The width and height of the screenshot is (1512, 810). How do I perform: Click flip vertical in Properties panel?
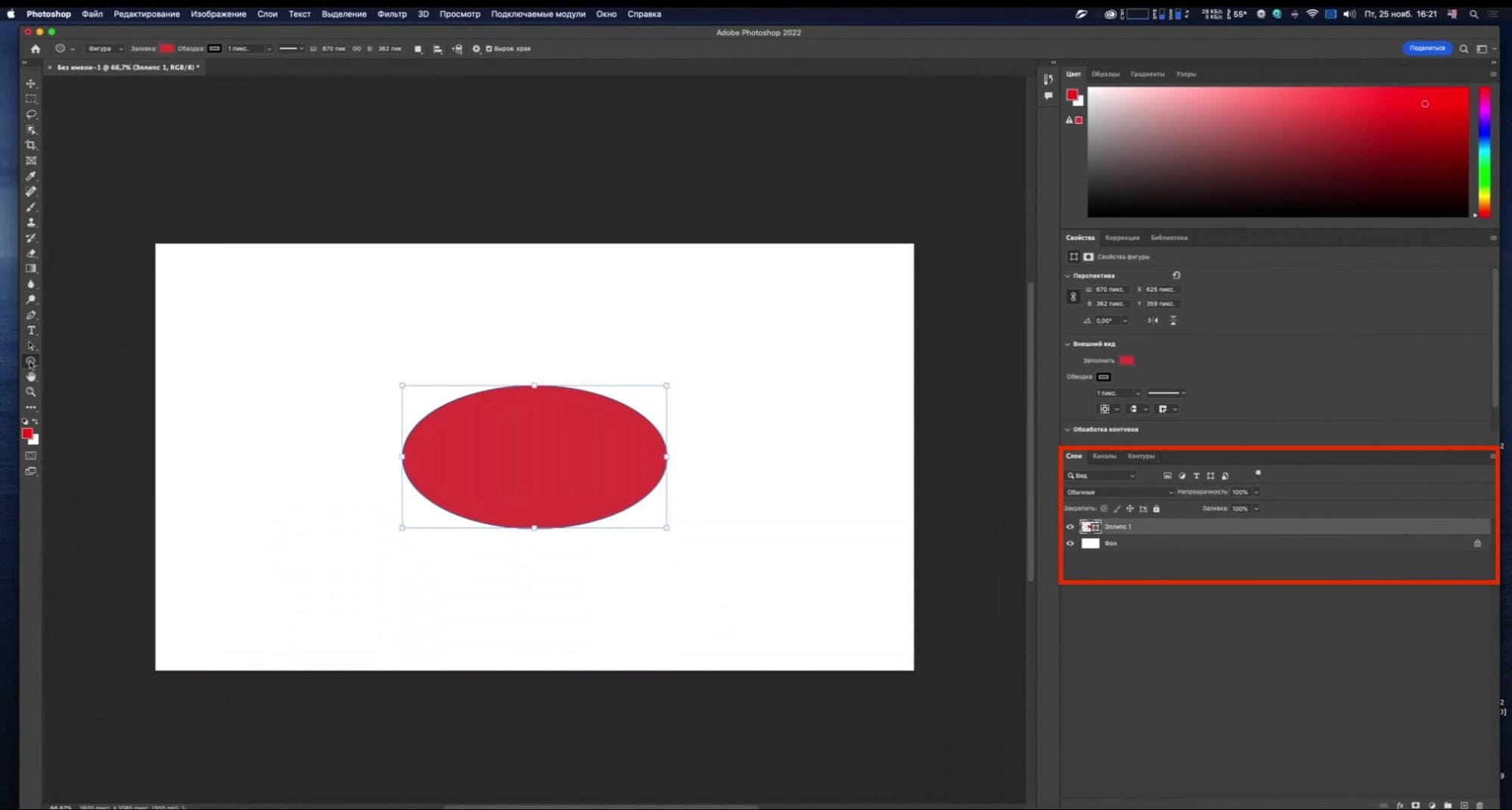[x=1173, y=321]
